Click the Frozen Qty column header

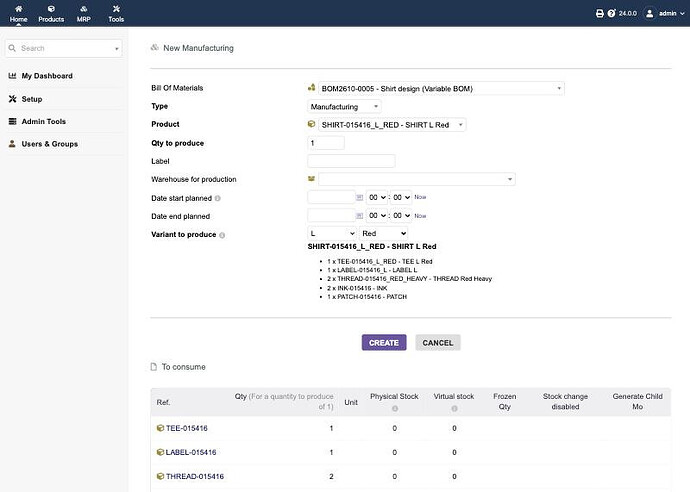(x=504, y=401)
